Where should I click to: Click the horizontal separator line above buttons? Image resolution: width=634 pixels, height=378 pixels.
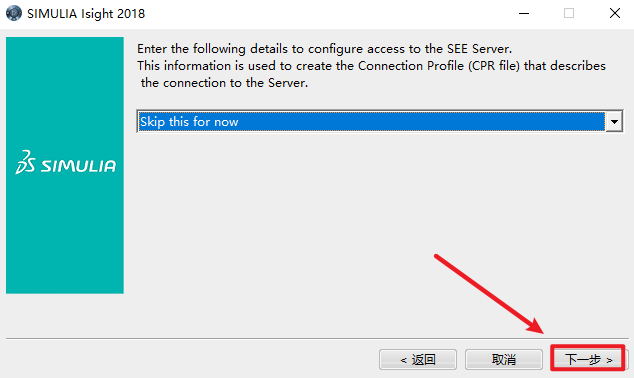coord(317,338)
